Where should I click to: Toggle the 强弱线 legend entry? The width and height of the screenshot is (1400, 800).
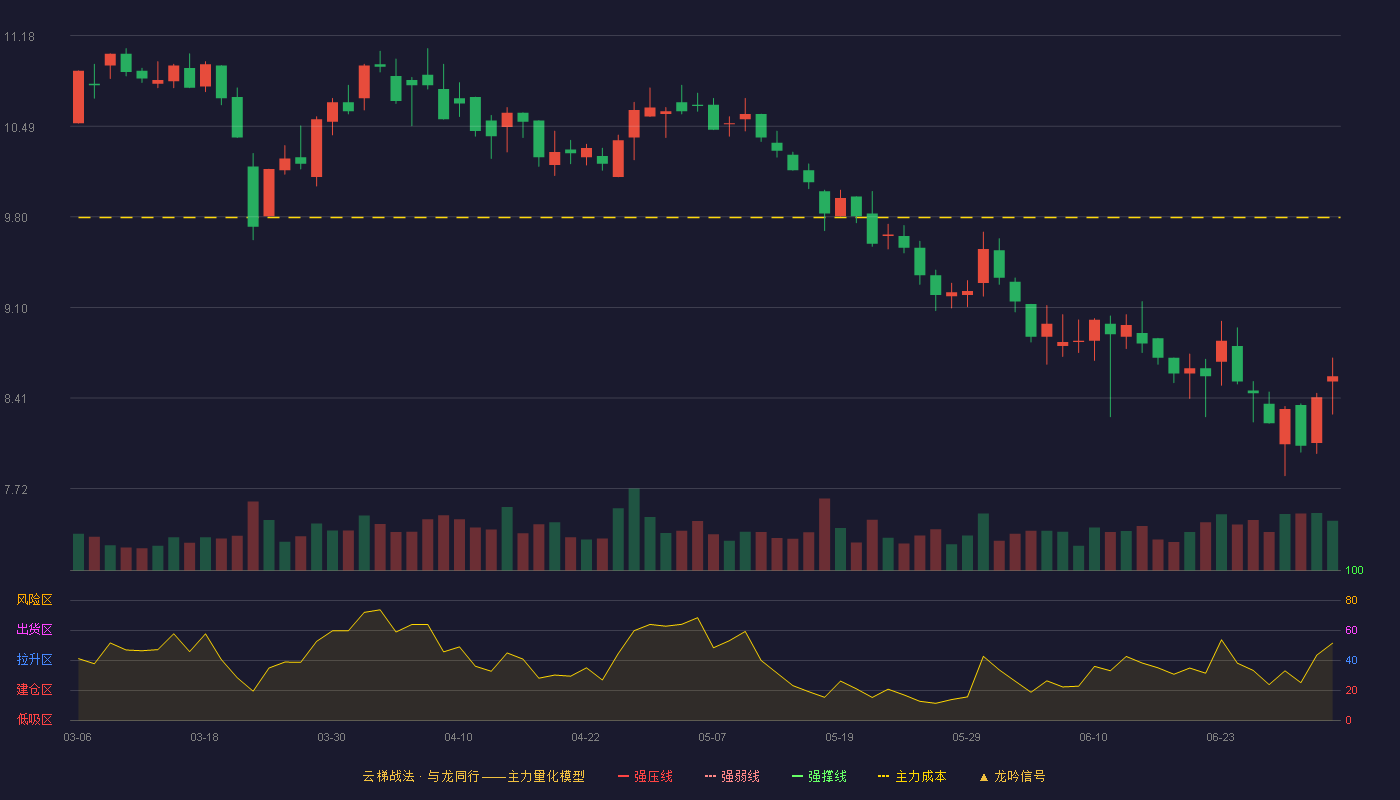tap(732, 776)
